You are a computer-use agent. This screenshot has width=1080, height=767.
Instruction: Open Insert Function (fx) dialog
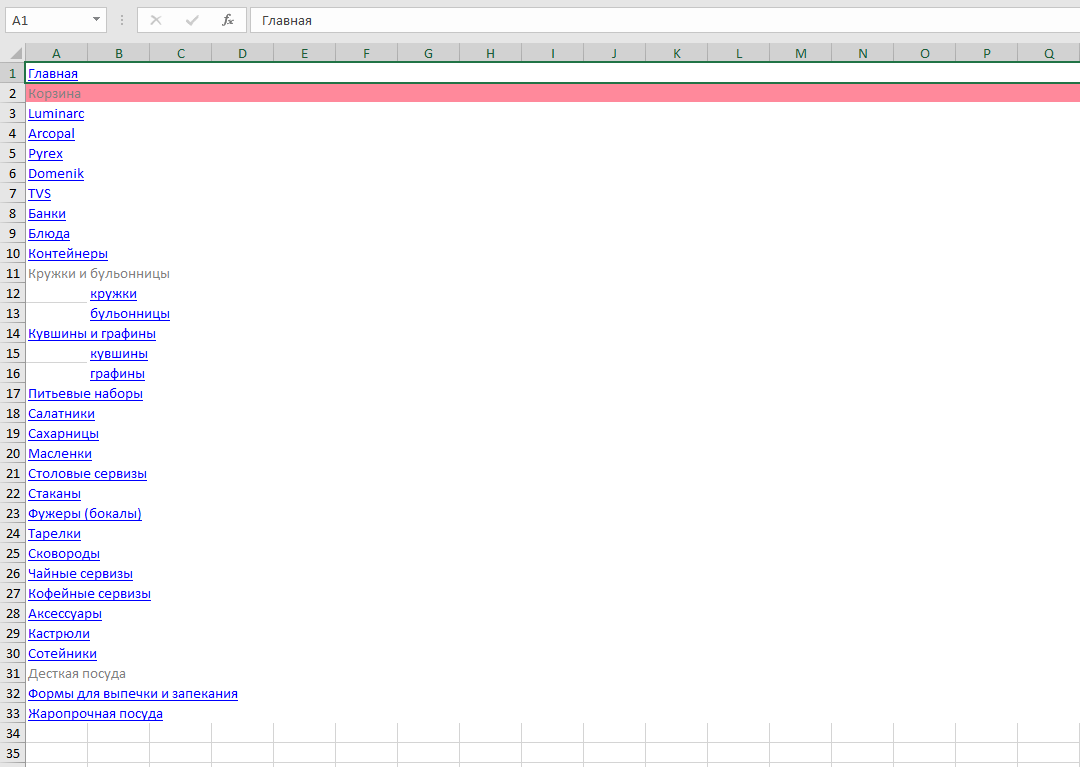pos(228,21)
